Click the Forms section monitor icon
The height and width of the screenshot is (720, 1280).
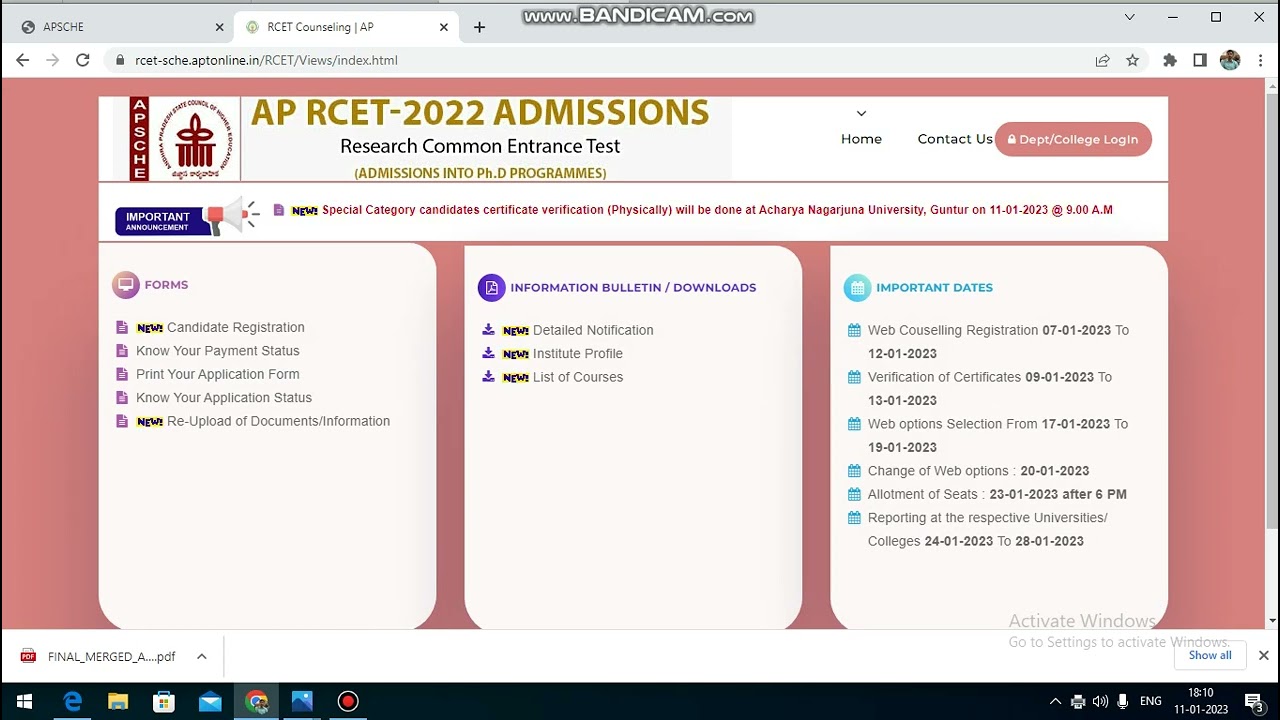(126, 285)
